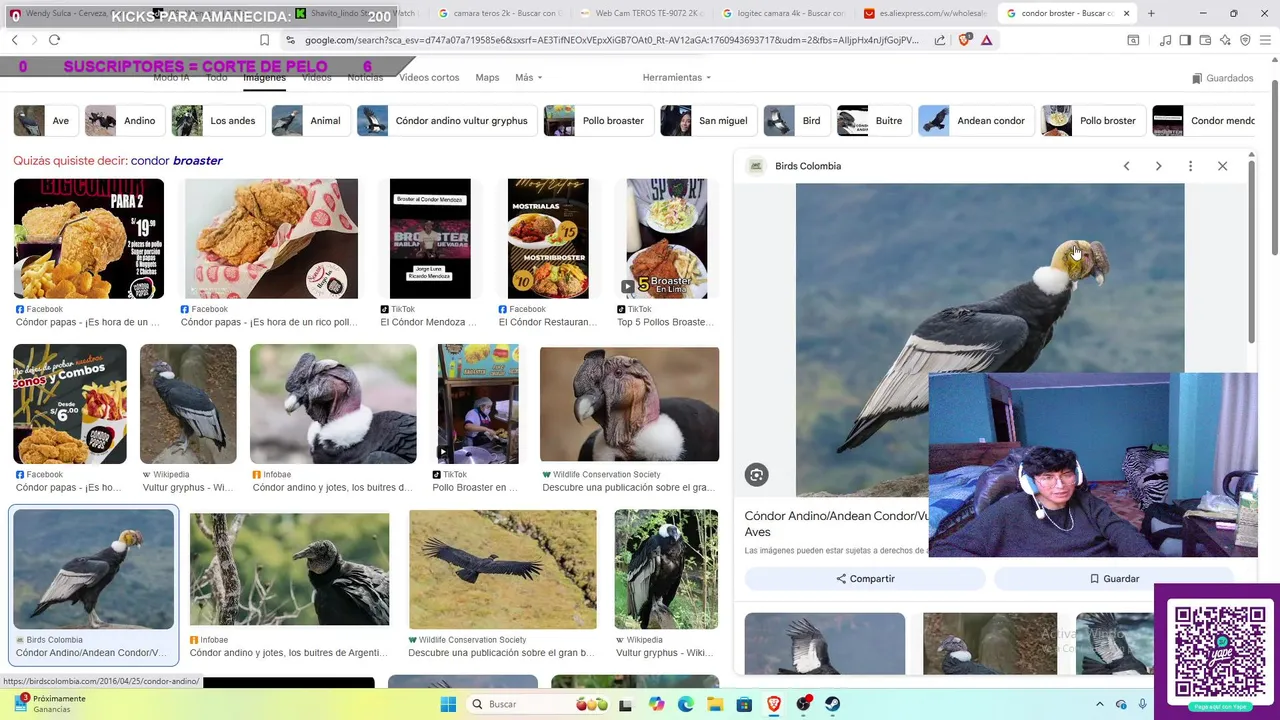Close the image preview panel

(x=1222, y=166)
